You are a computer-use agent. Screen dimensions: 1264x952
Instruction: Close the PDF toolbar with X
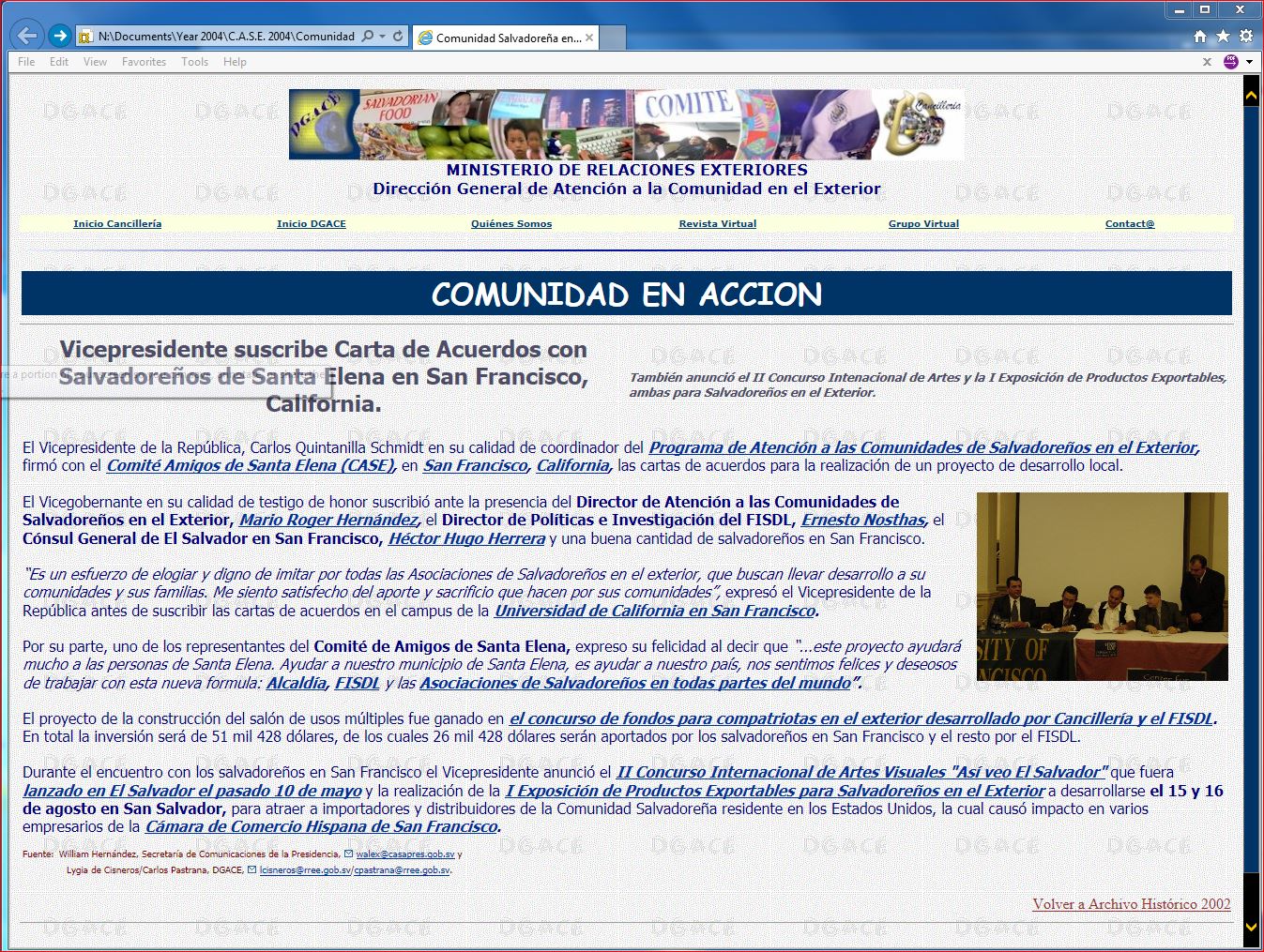tap(1207, 62)
